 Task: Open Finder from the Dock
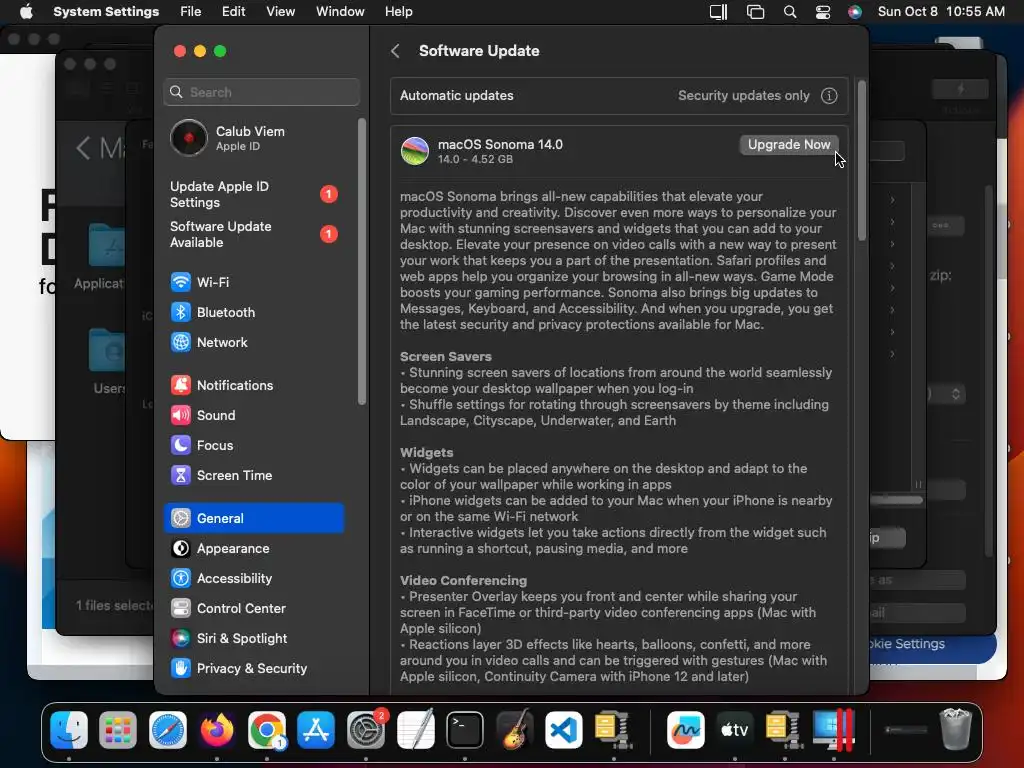pos(69,729)
